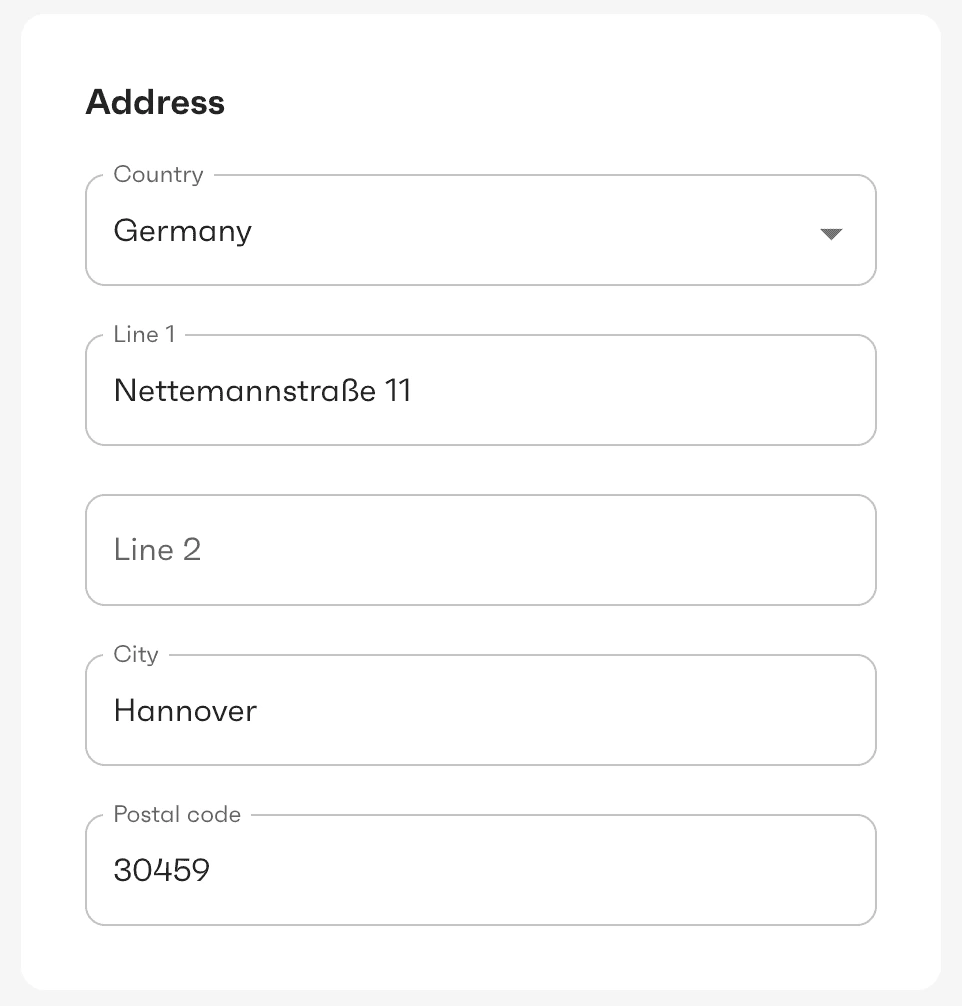Click the Line 1 floating label
This screenshot has height=1006, width=962.
click(x=144, y=334)
